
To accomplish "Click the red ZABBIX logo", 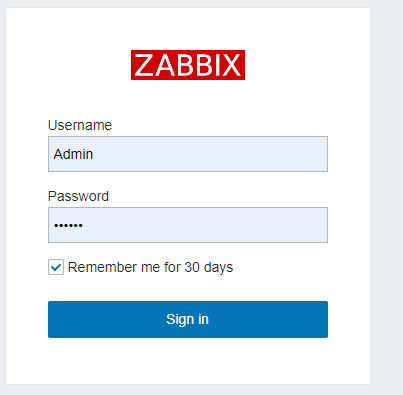I will pos(188,65).
